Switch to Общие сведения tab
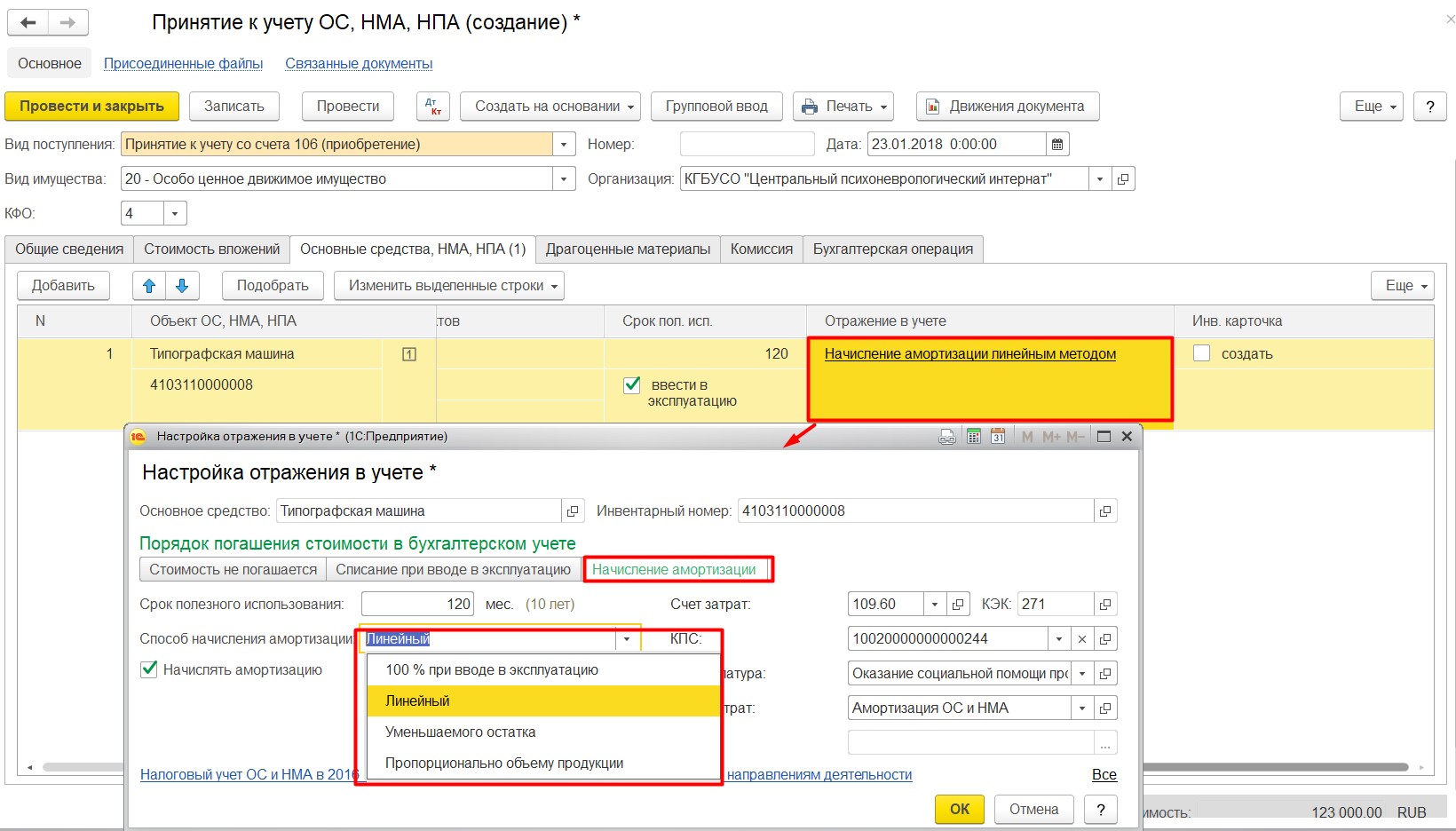 (69, 249)
